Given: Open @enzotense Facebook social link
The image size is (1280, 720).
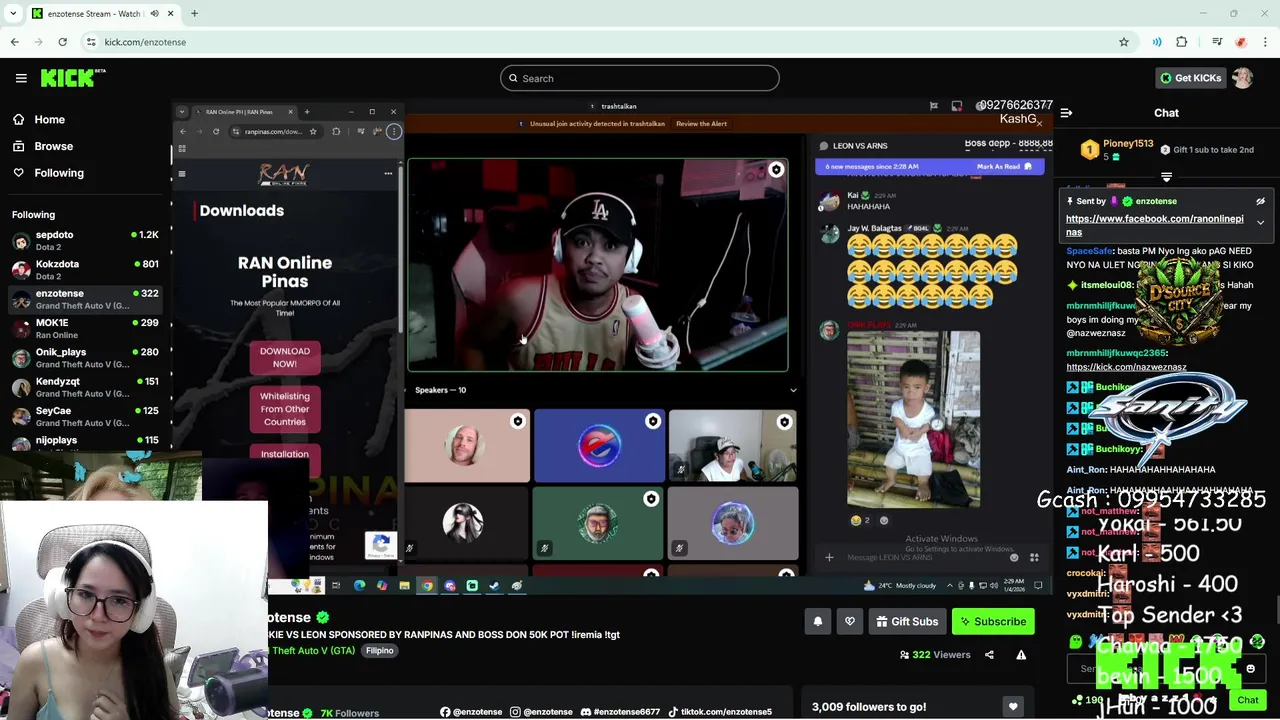Looking at the screenshot, I should point(470,712).
